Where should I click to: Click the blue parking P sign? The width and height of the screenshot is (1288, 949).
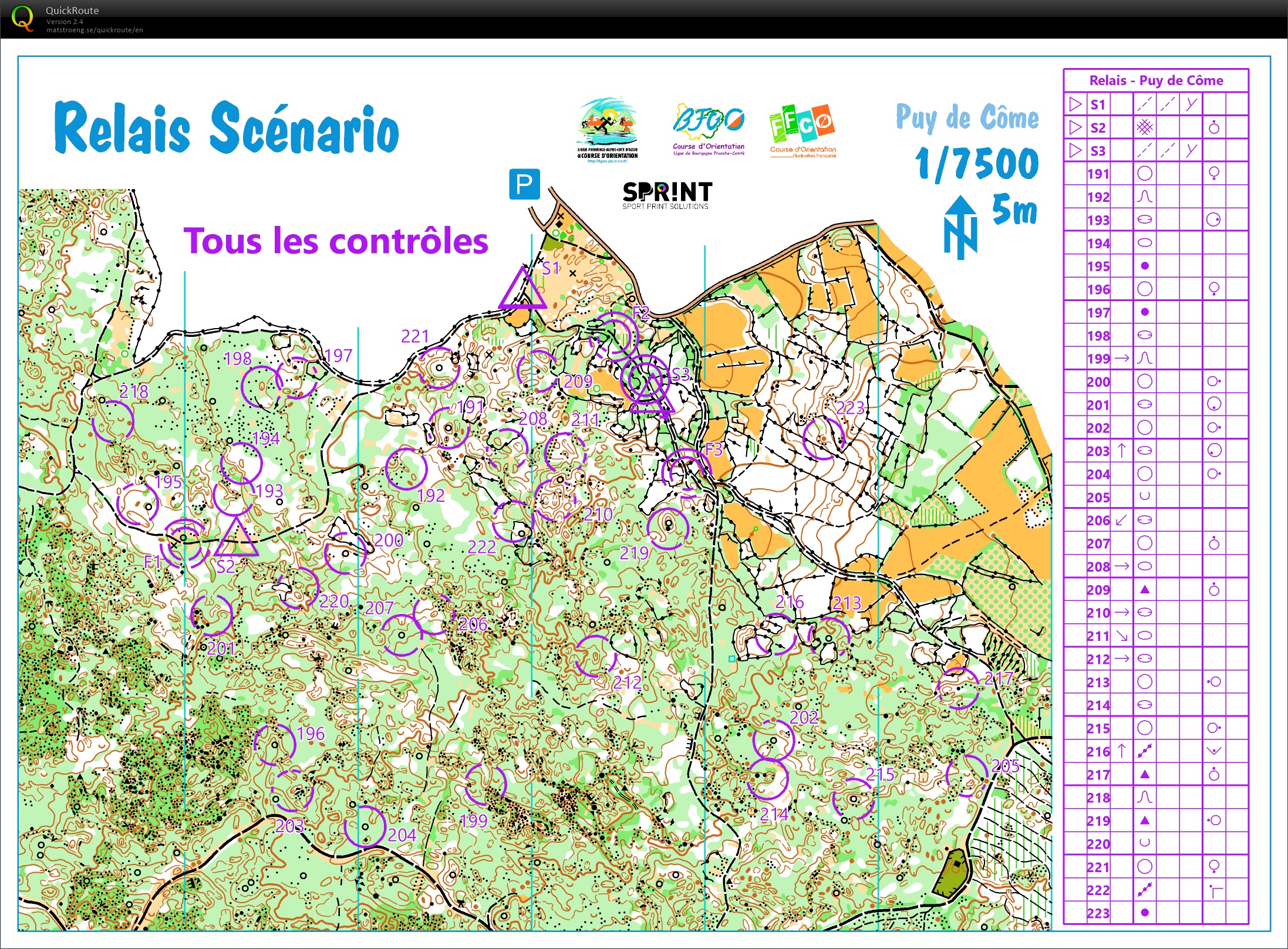(x=524, y=184)
